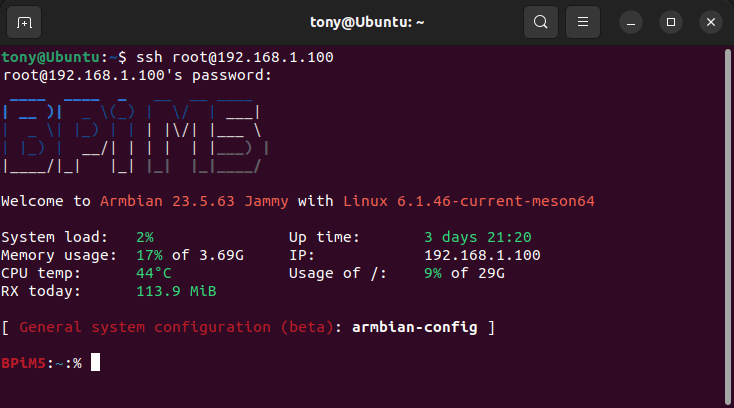Screen dimensions: 734x408
Task: Click the search magnifier icon
Action: 540,21
